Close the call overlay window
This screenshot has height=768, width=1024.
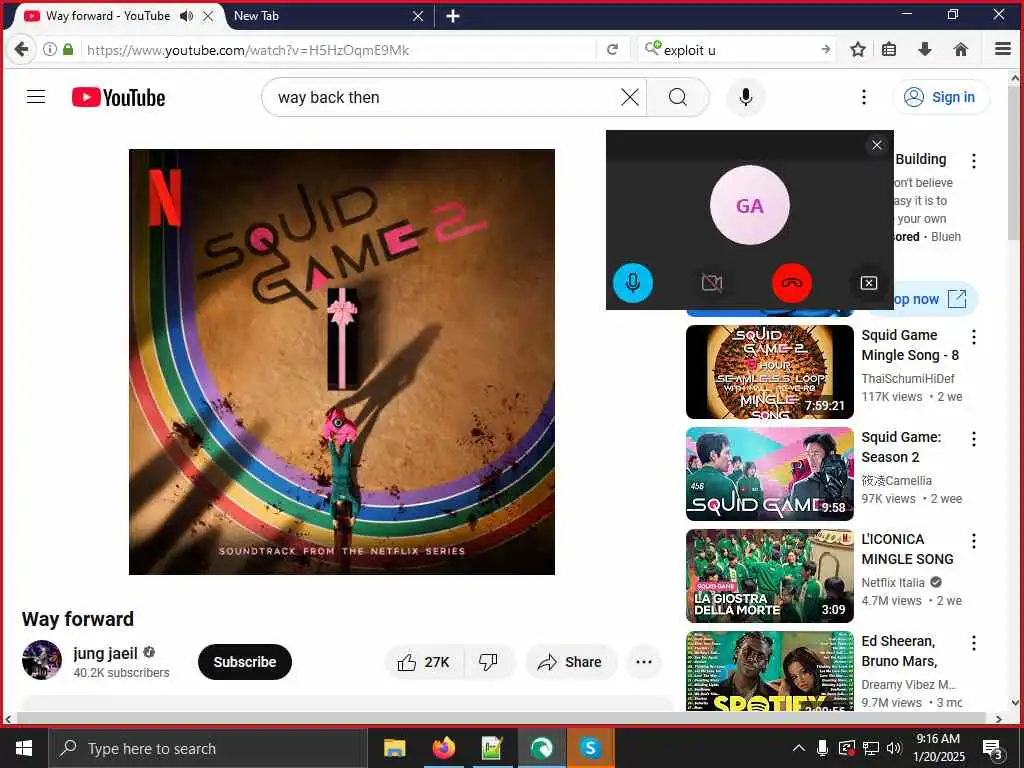[877, 145]
